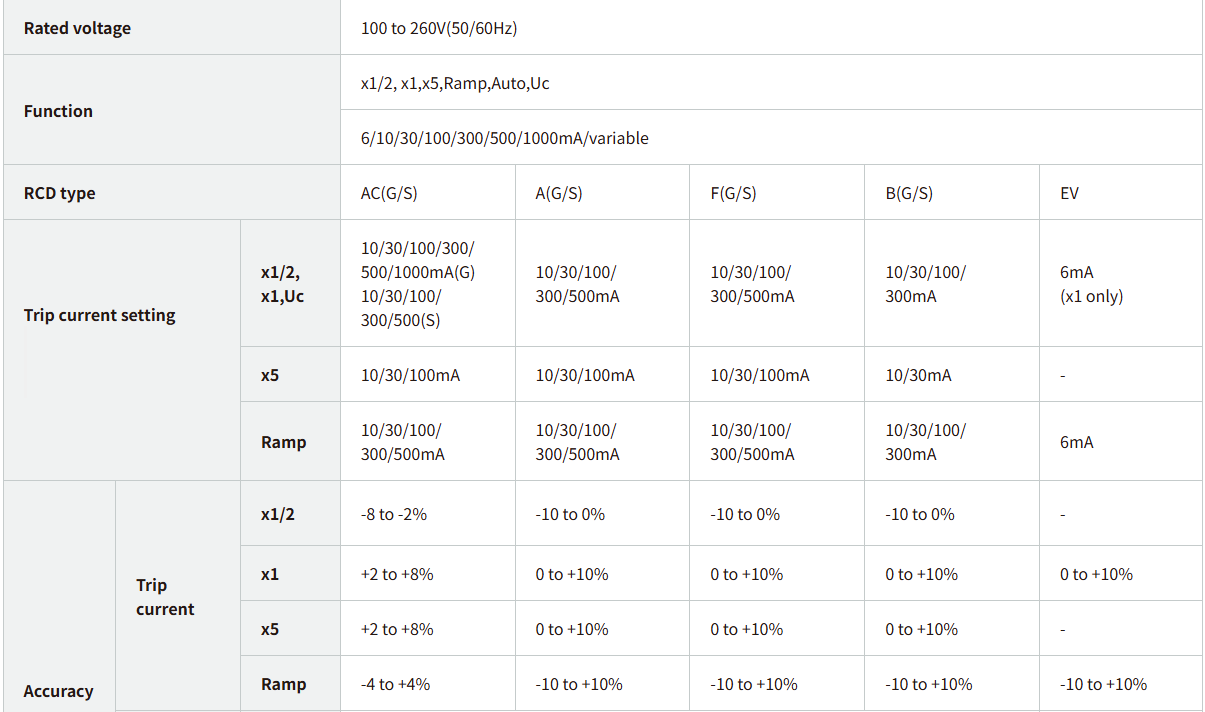Click the RCD type row header

pyautogui.click(x=60, y=193)
